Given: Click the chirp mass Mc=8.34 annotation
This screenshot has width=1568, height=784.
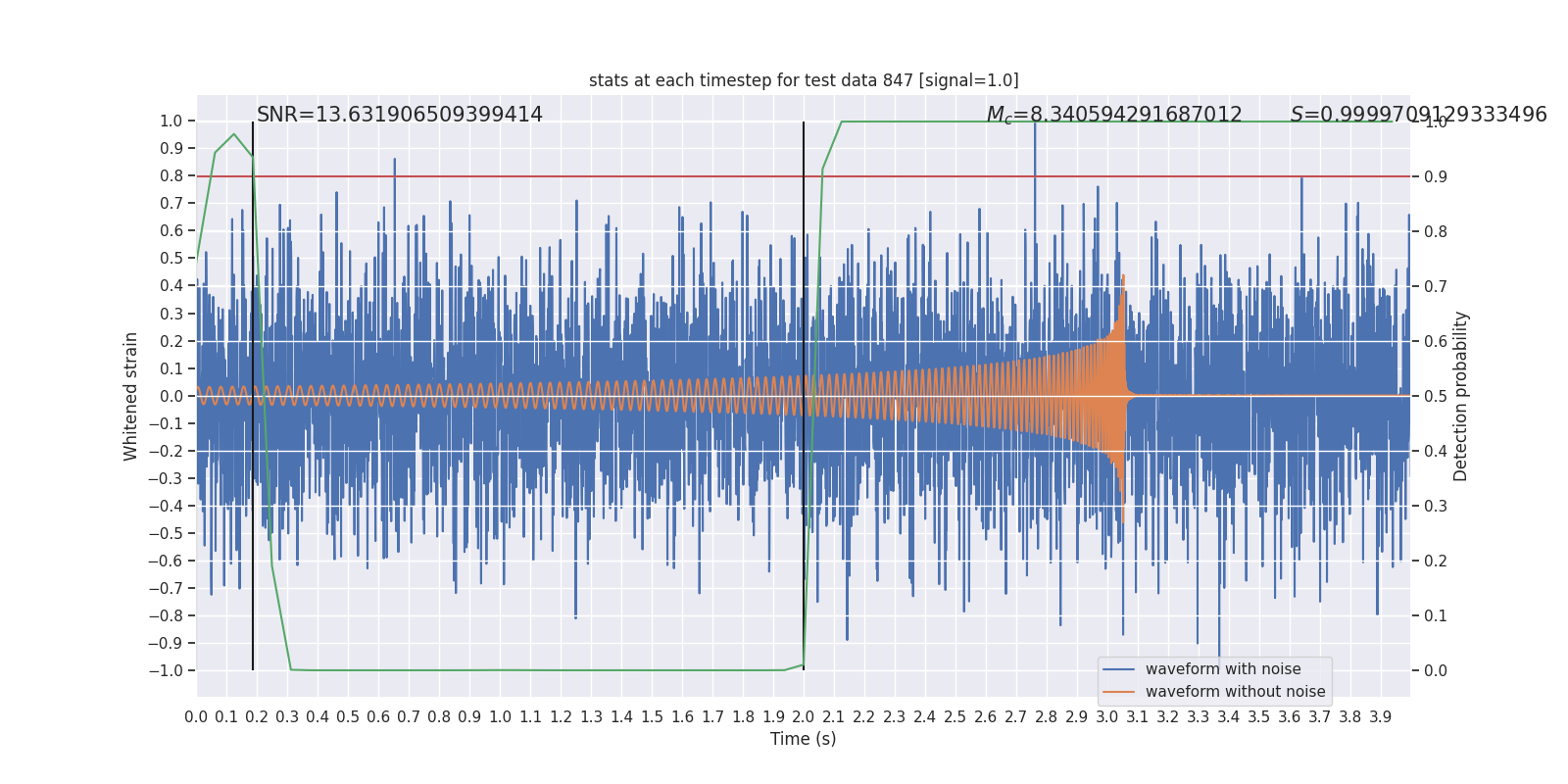Looking at the screenshot, I should click(1114, 115).
